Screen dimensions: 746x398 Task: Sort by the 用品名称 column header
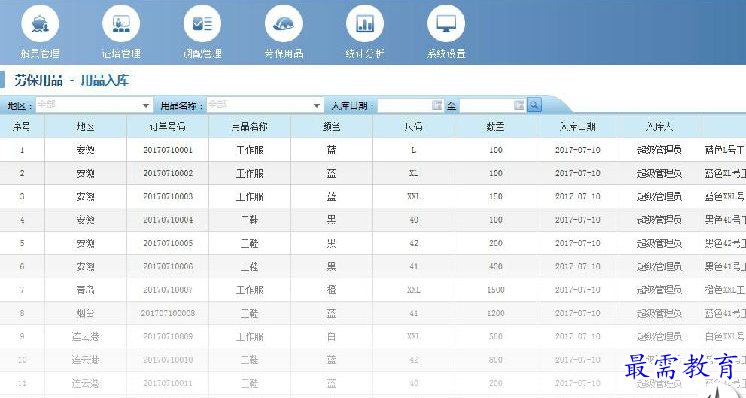click(x=249, y=126)
